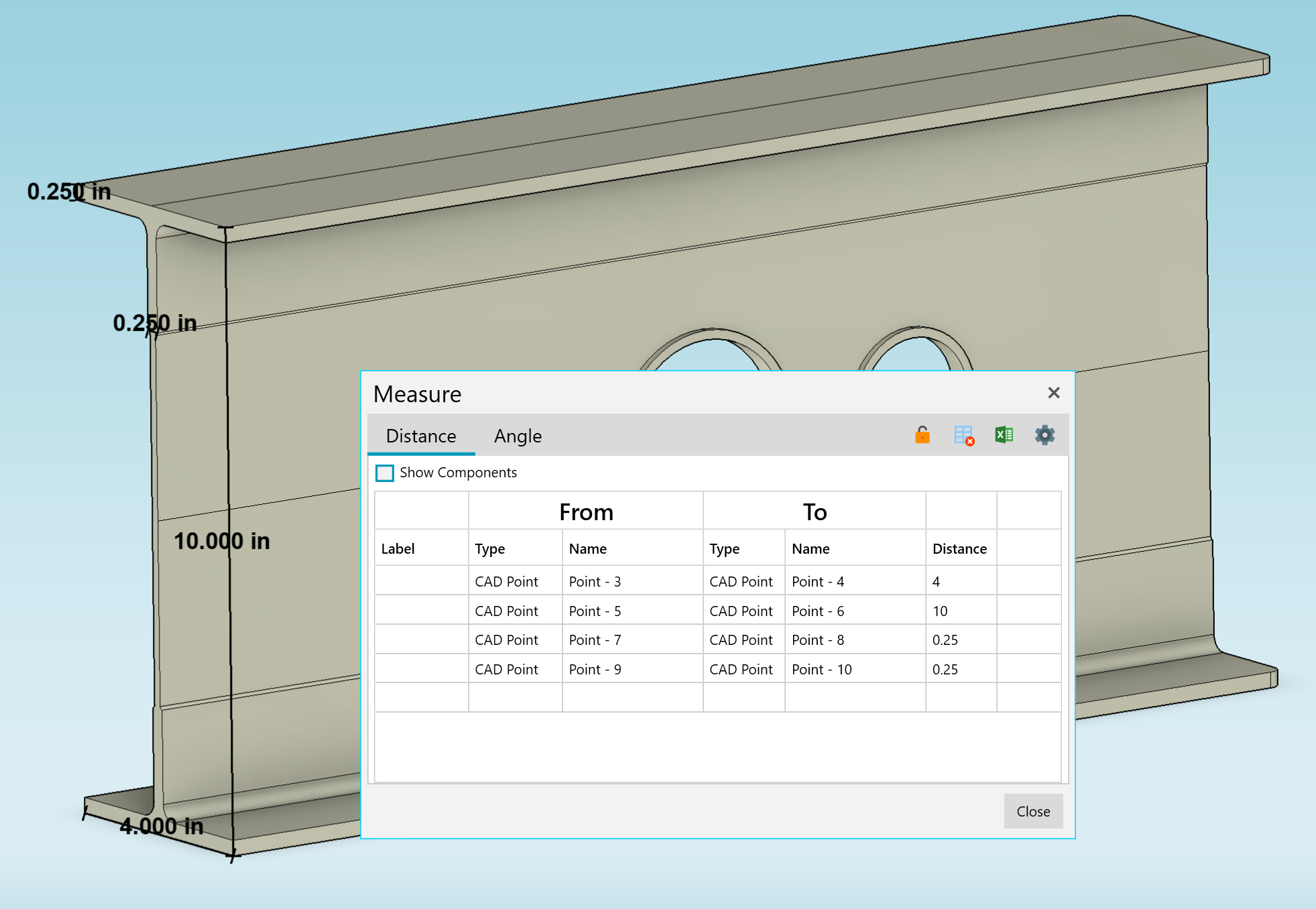Click the empty Label cell in Point - 3 row

(421, 581)
